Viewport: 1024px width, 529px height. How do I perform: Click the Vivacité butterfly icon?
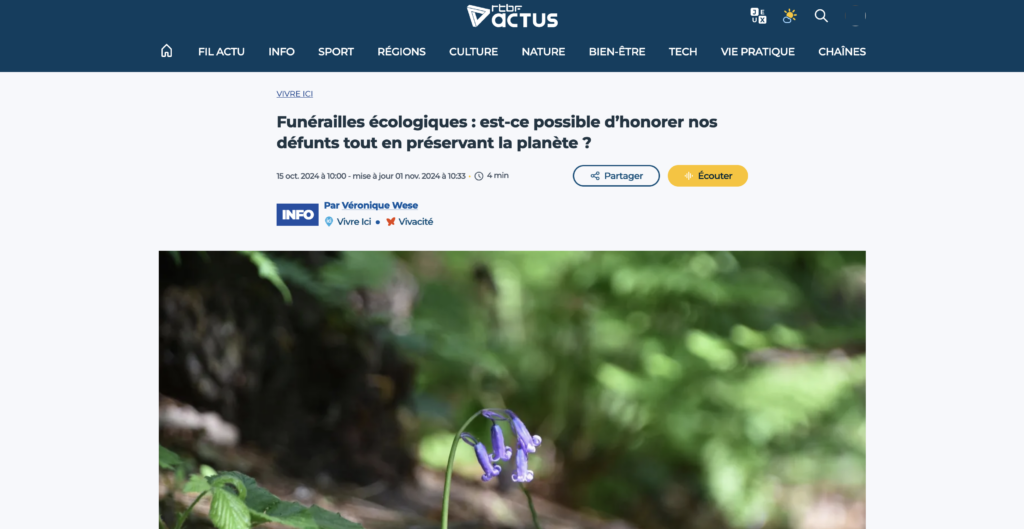click(x=391, y=221)
